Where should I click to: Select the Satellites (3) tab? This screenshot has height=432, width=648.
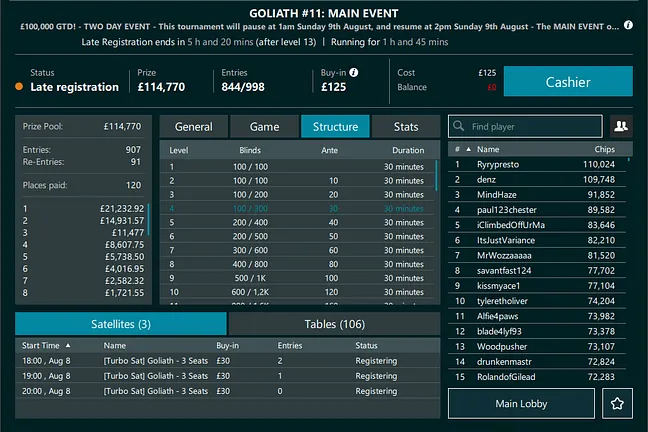(x=121, y=324)
